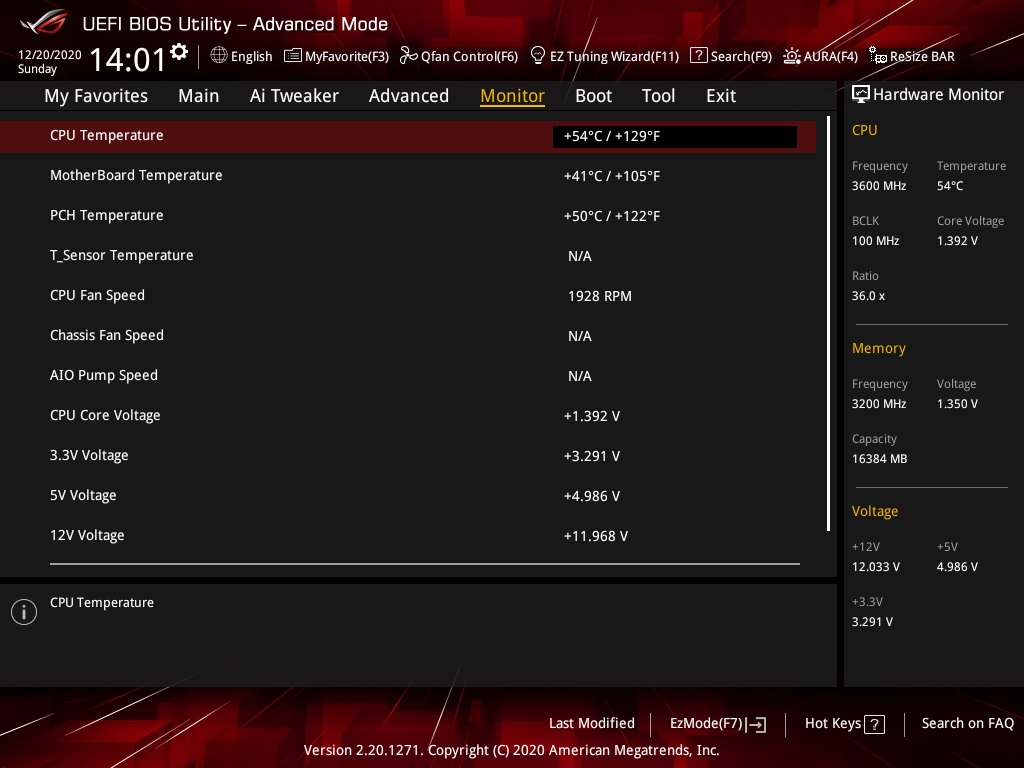Click 3600 MHz in Hardware Monitor
This screenshot has height=768, width=1024.
tap(879, 186)
